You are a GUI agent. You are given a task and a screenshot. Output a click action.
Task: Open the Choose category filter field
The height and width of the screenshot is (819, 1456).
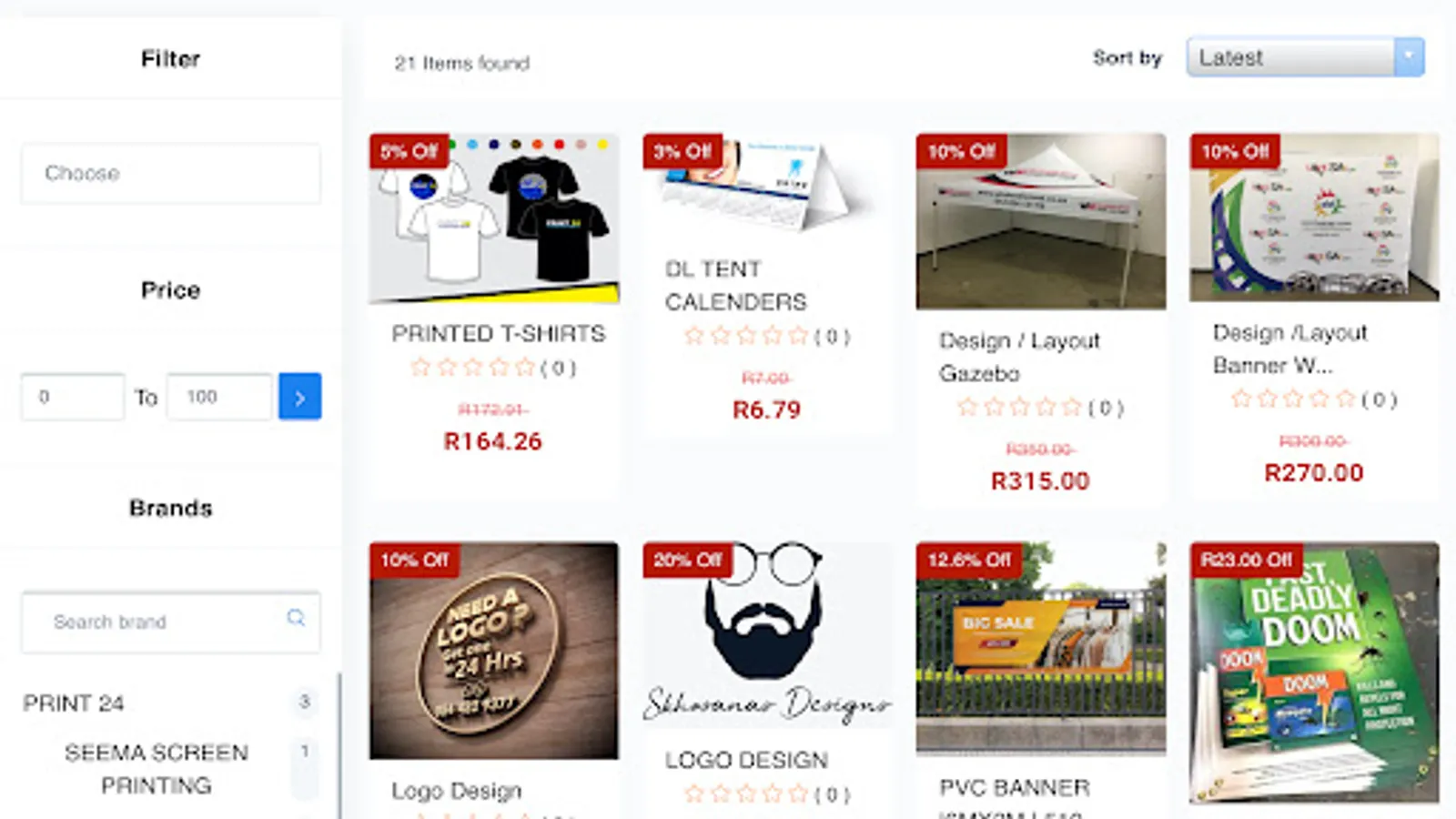(171, 173)
